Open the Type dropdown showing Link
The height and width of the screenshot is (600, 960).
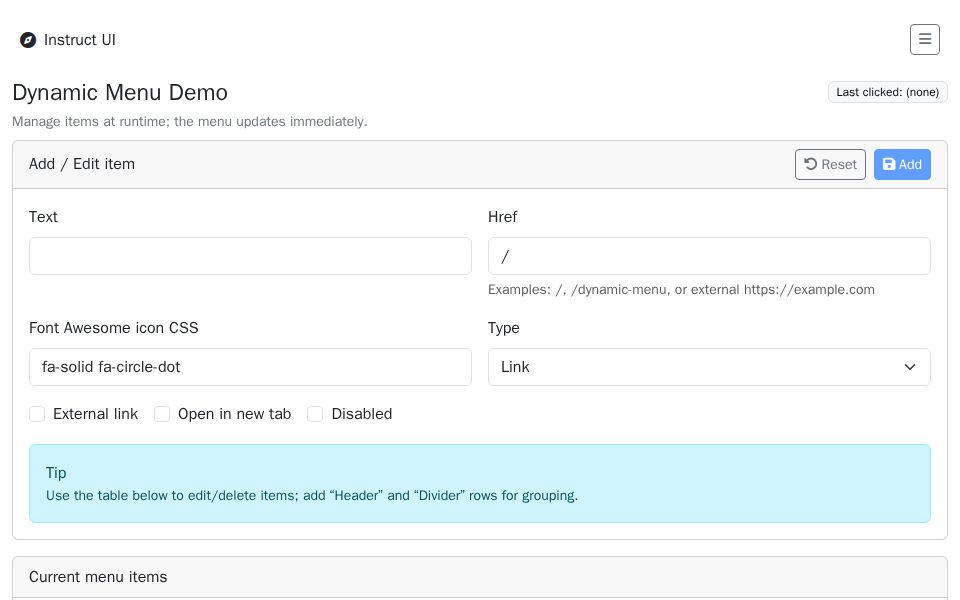[x=709, y=367]
